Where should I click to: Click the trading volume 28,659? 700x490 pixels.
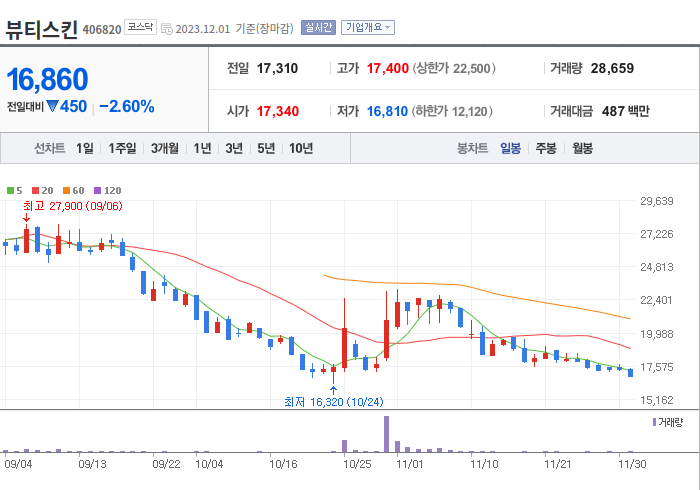click(x=612, y=68)
